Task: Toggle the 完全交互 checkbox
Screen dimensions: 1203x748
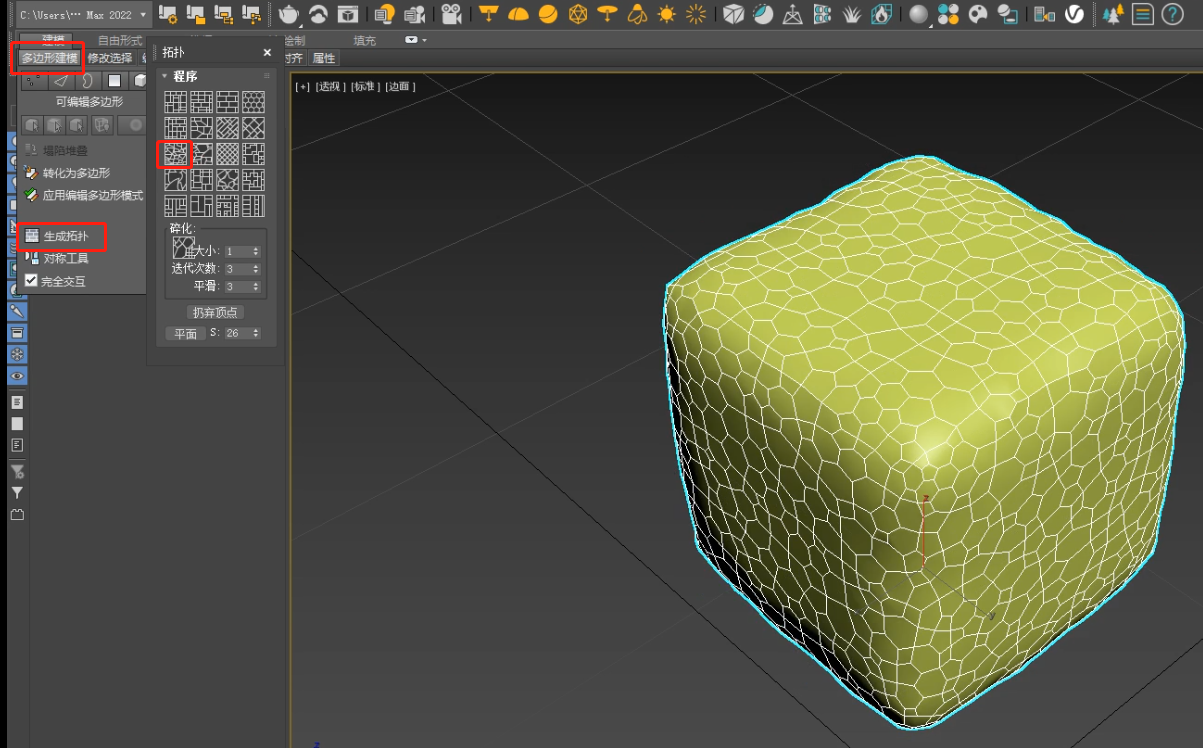Action: [x=31, y=281]
